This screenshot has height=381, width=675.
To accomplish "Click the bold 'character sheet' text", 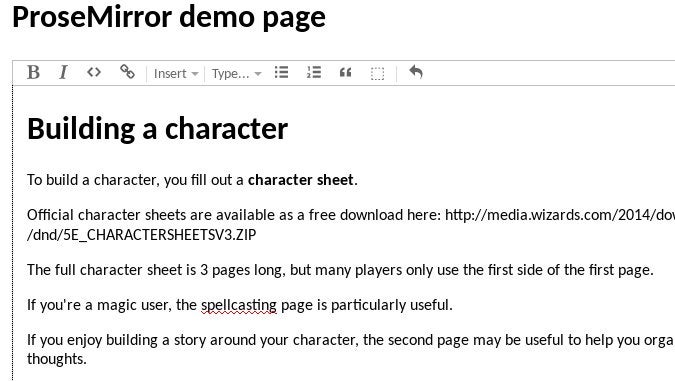I will 300,180.
